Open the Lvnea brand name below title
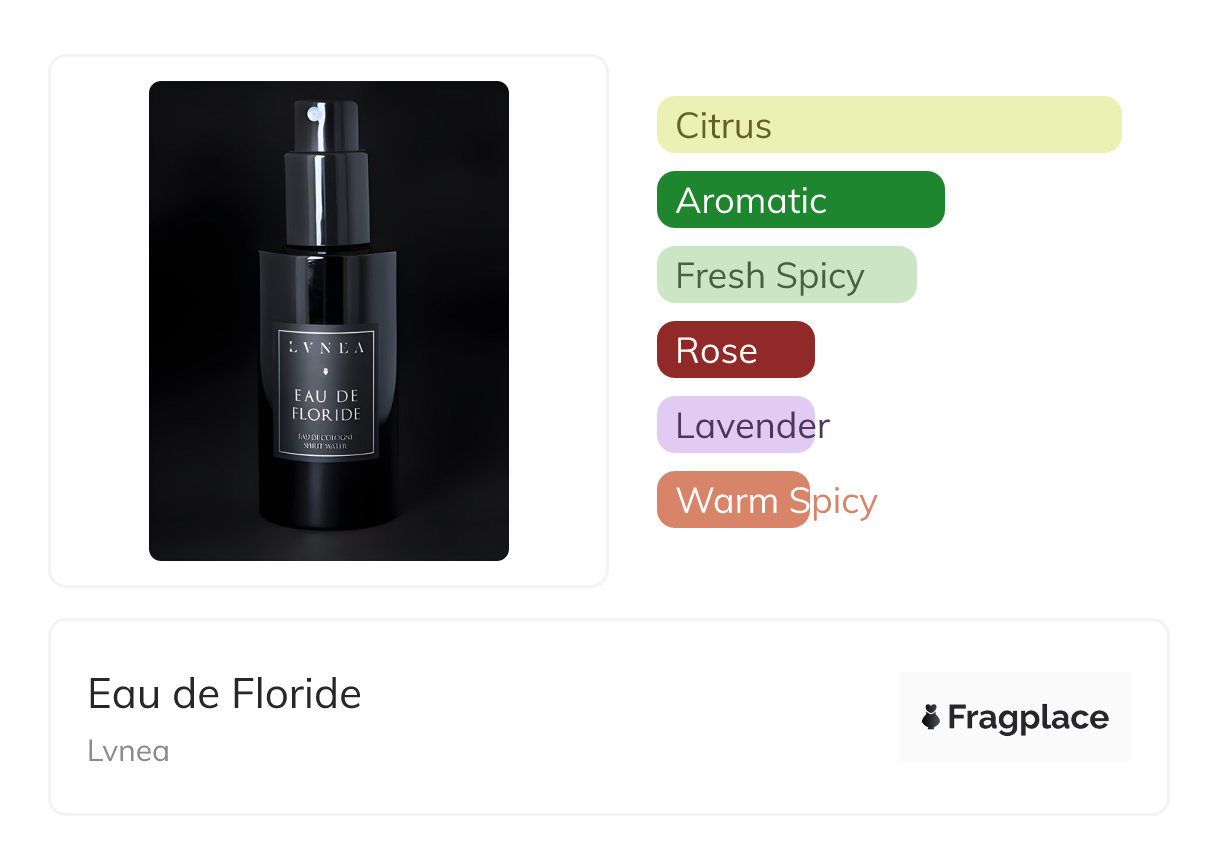Screen dimensions: 1218x864 pyautogui.click(x=129, y=751)
